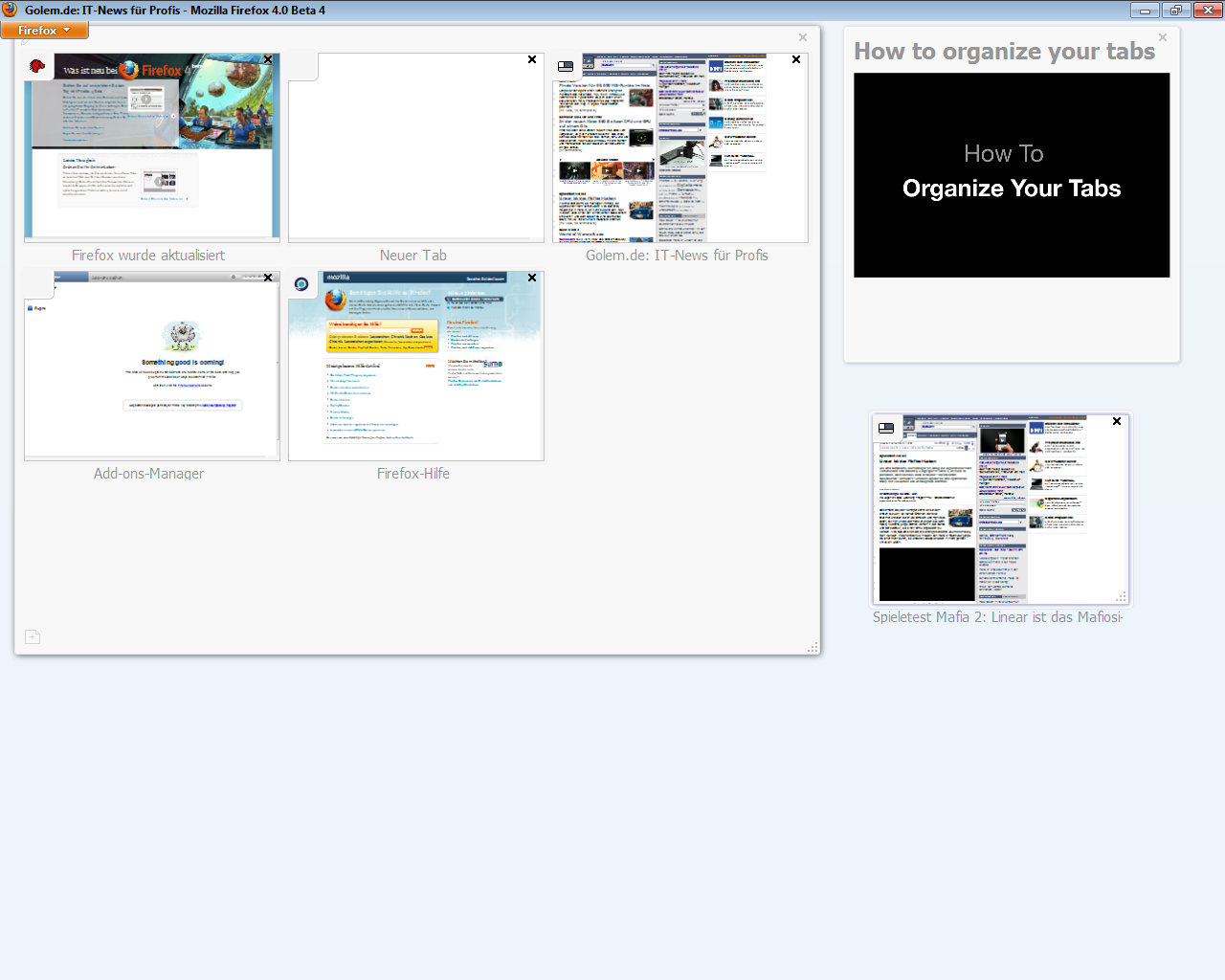Click the favicon on the Golem.de thumbnail
Screen dimensions: 1225x980
click(565, 65)
